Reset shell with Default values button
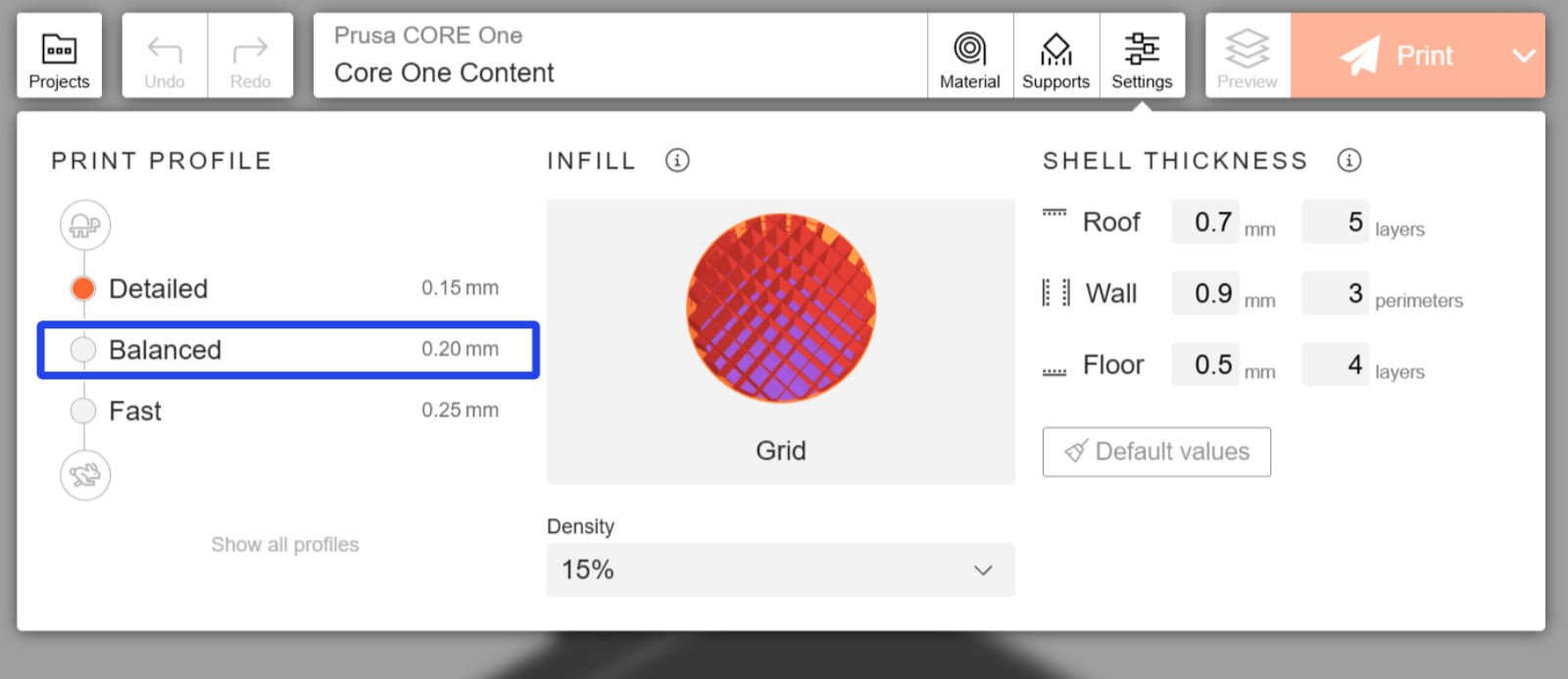 (1156, 452)
